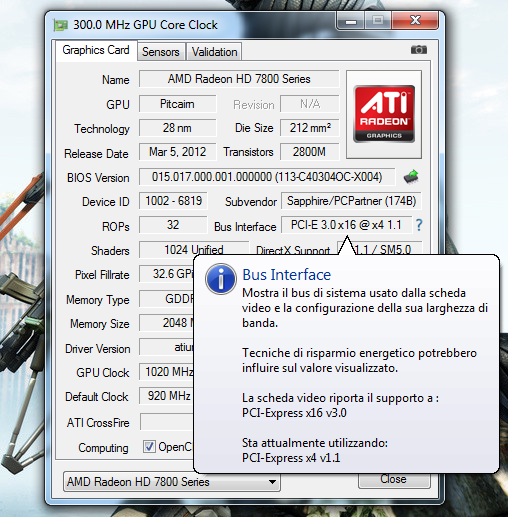Close window with red X button
The image size is (513, 524).
(415, 21)
